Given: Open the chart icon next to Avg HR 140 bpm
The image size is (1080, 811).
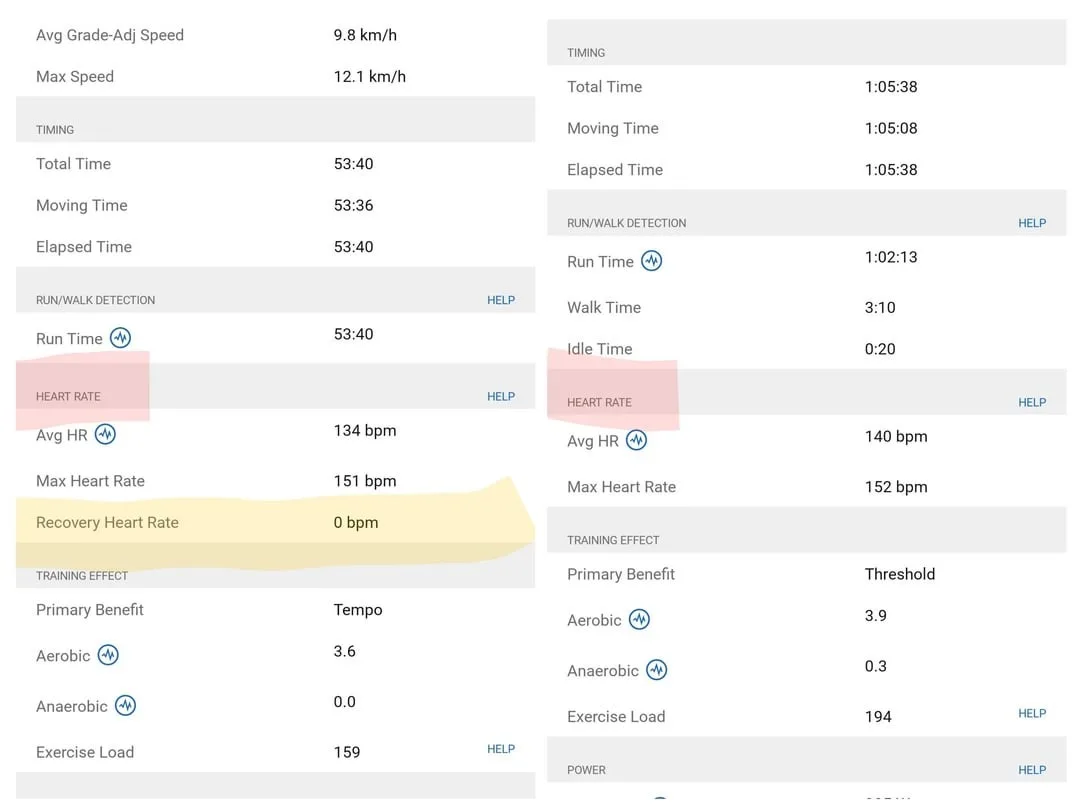Looking at the screenshot, I should point(636,441).
